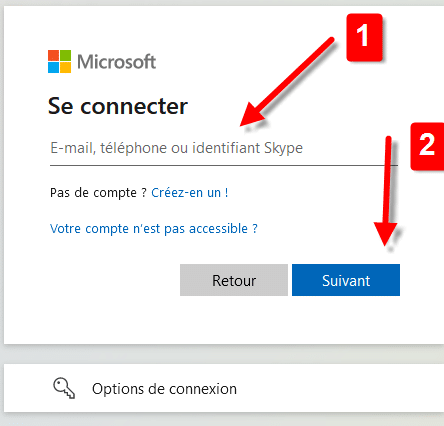Click the Pas de compte ? text
444x426 pixels.
point(98,193)
